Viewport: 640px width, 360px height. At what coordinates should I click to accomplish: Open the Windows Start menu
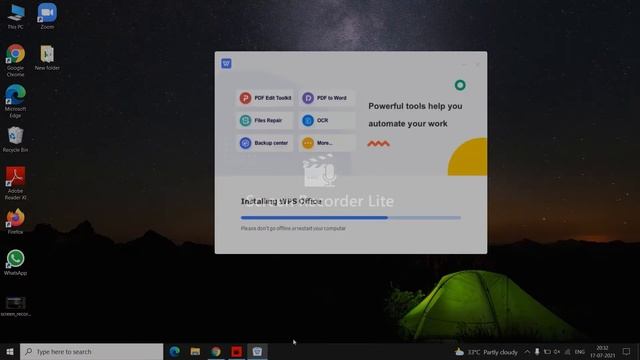[10, 351]
